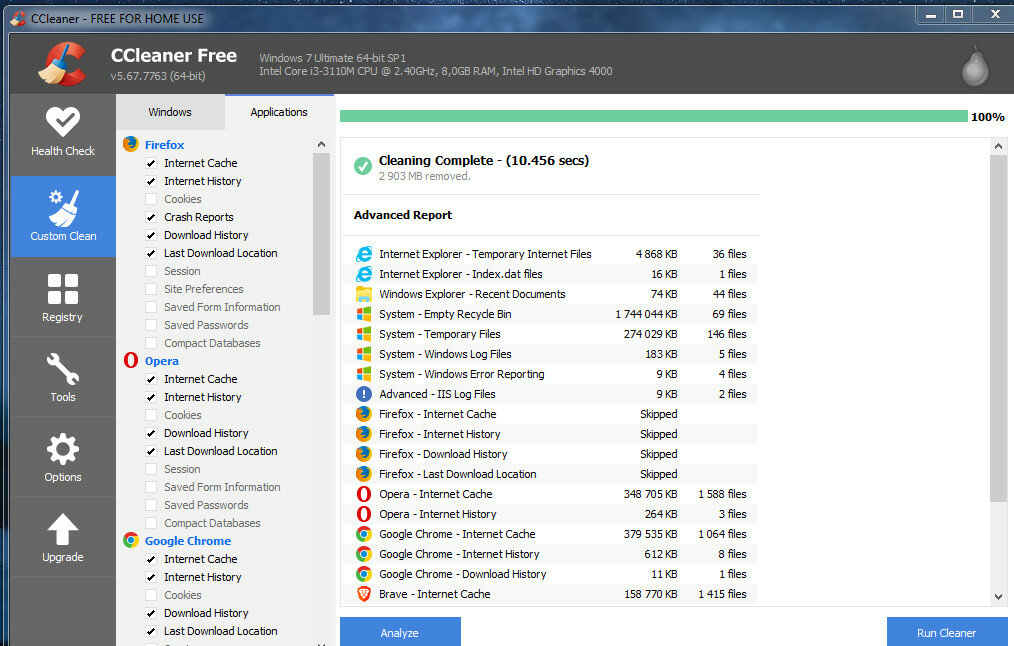The height and width of the screenshot is (646, 1014).
Task: Uncheck Firefox Internet History
Action: pos(151,181)
